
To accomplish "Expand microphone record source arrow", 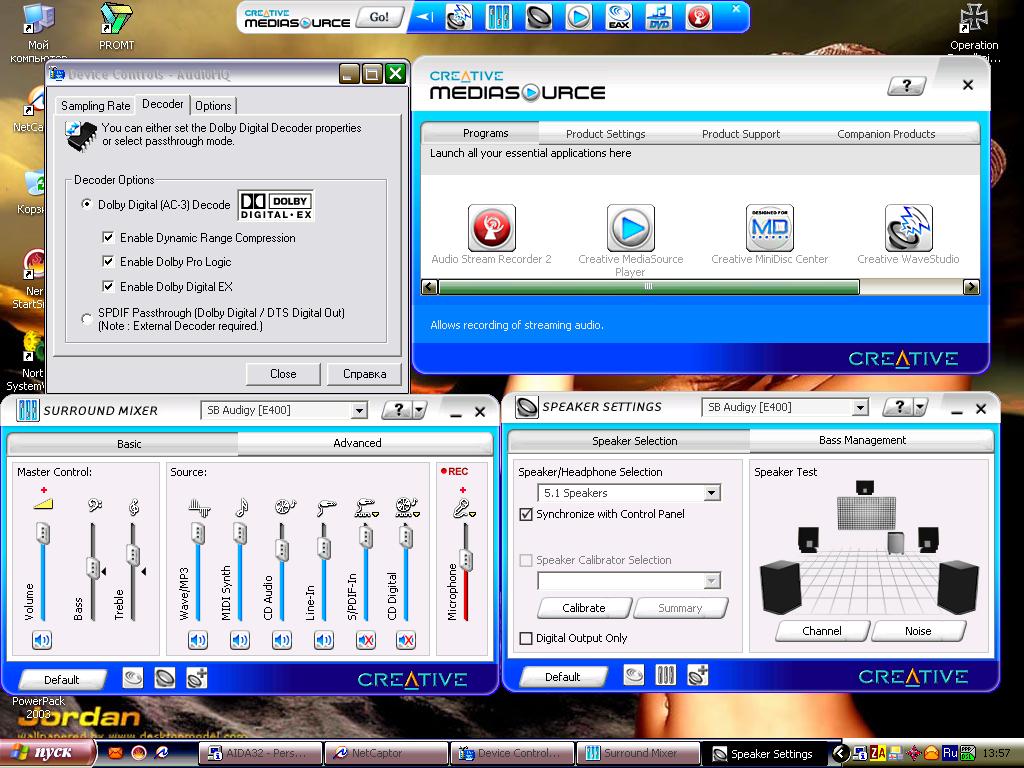I will coord(472,515).
